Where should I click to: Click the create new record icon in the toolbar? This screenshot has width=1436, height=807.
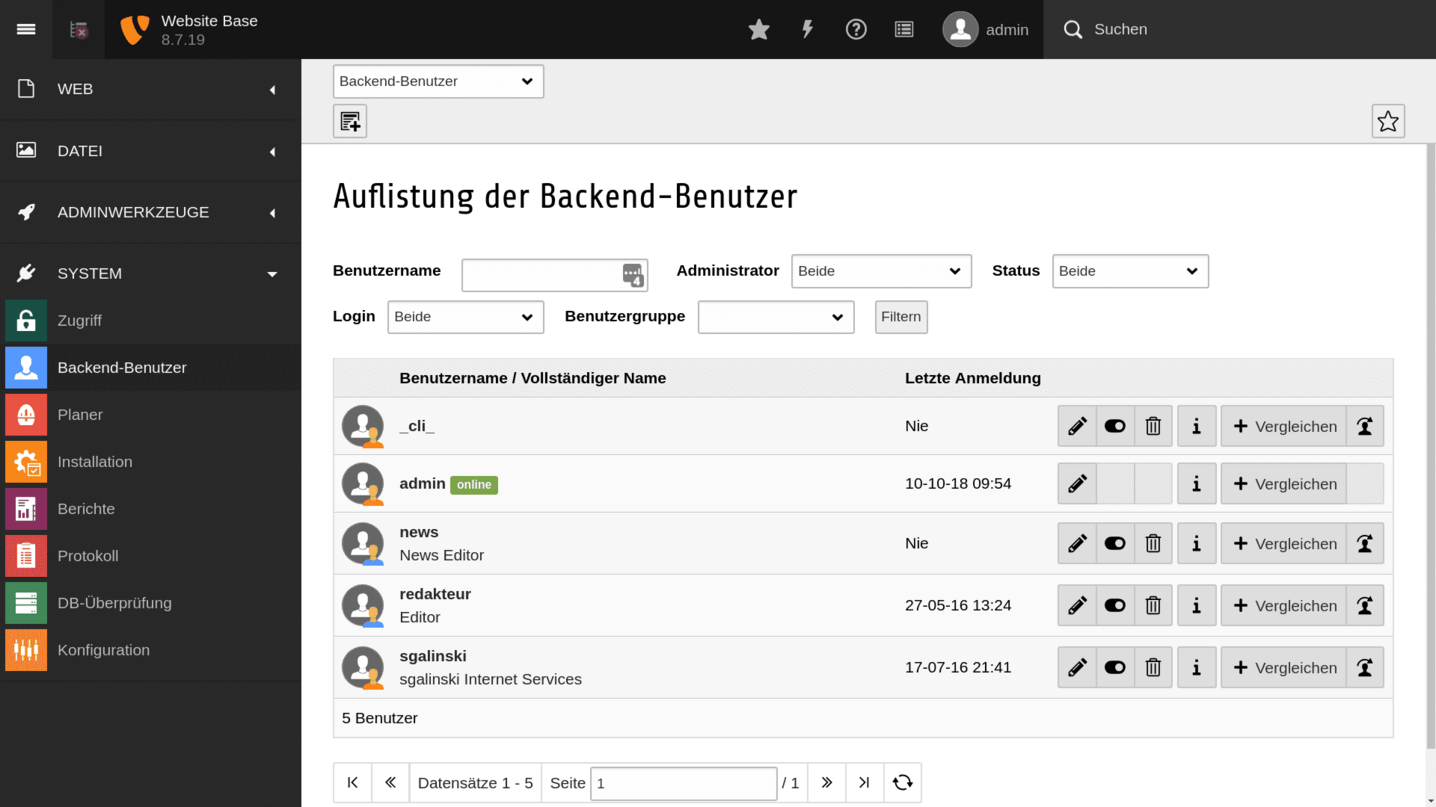pos(349,120)
